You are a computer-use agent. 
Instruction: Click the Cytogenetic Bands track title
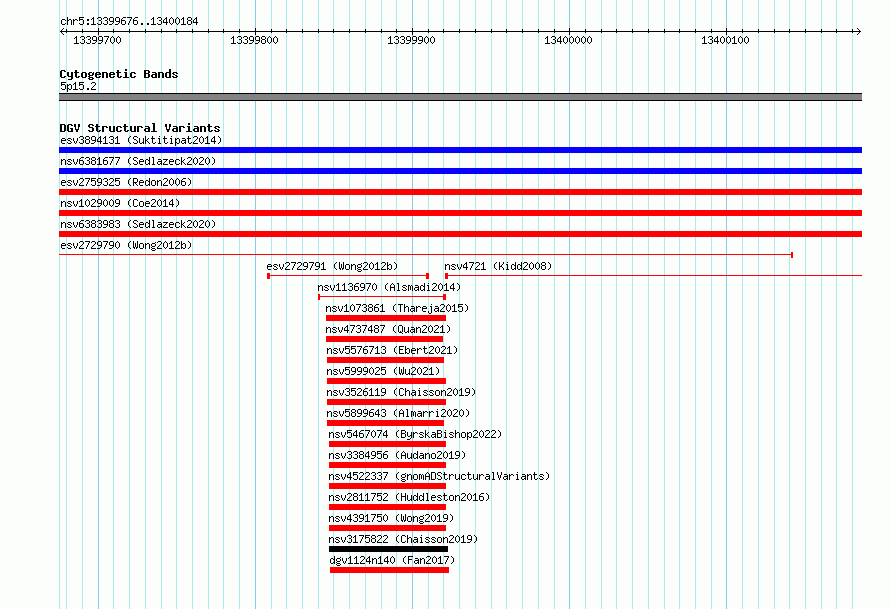pos(119,74)
